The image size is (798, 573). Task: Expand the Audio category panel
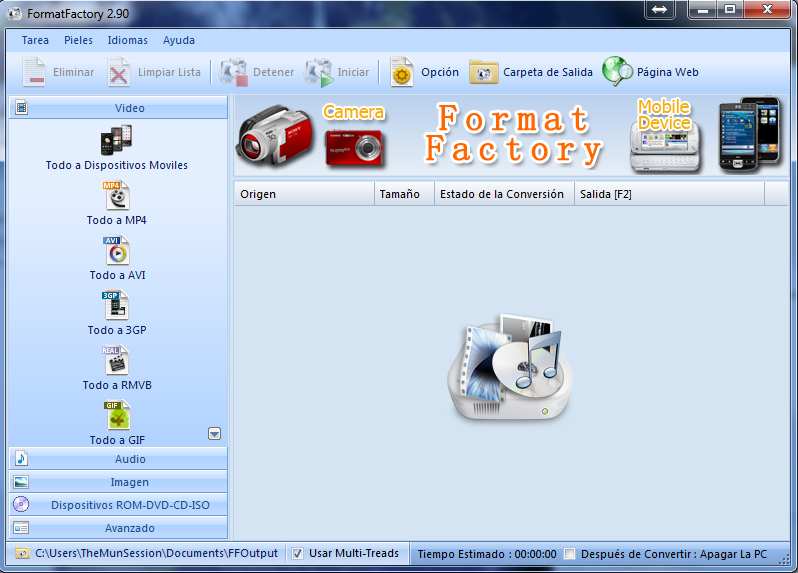118,459
